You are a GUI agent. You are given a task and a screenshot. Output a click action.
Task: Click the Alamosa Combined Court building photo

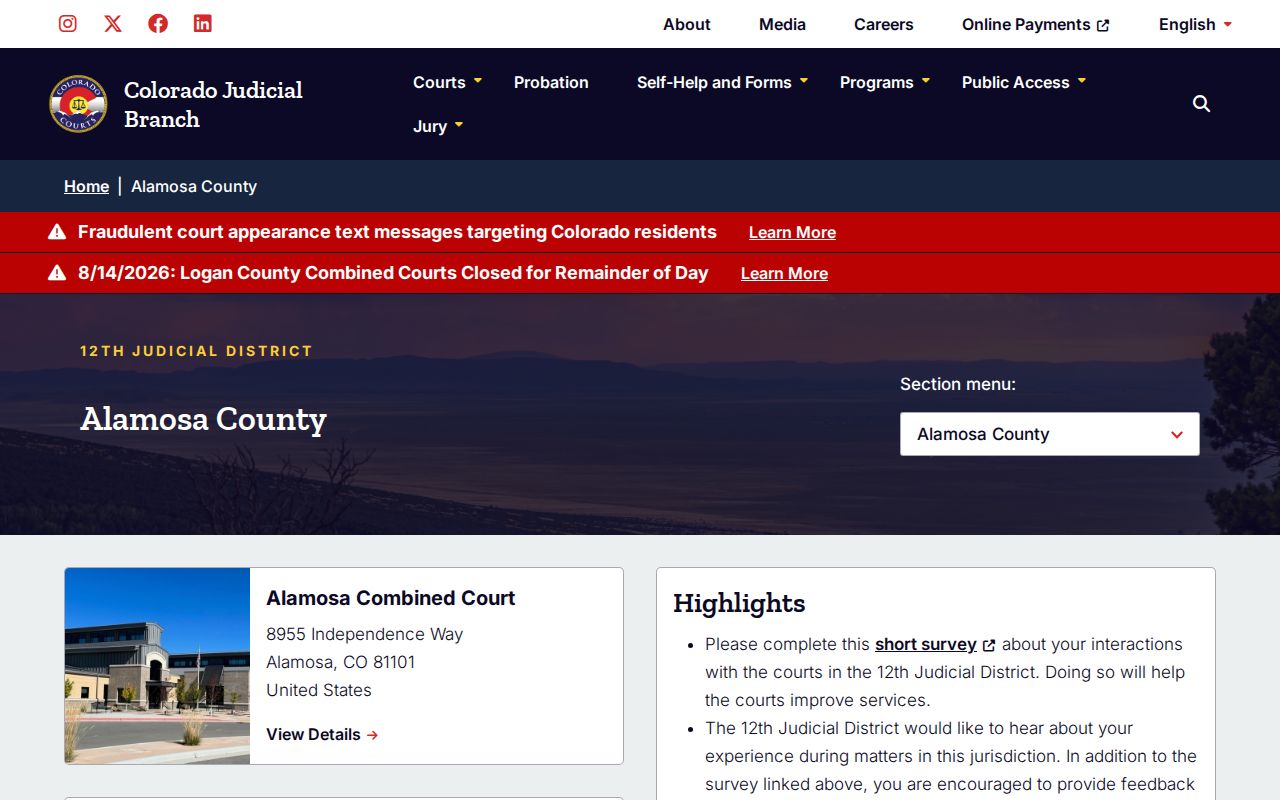click(x=158, y=666)
